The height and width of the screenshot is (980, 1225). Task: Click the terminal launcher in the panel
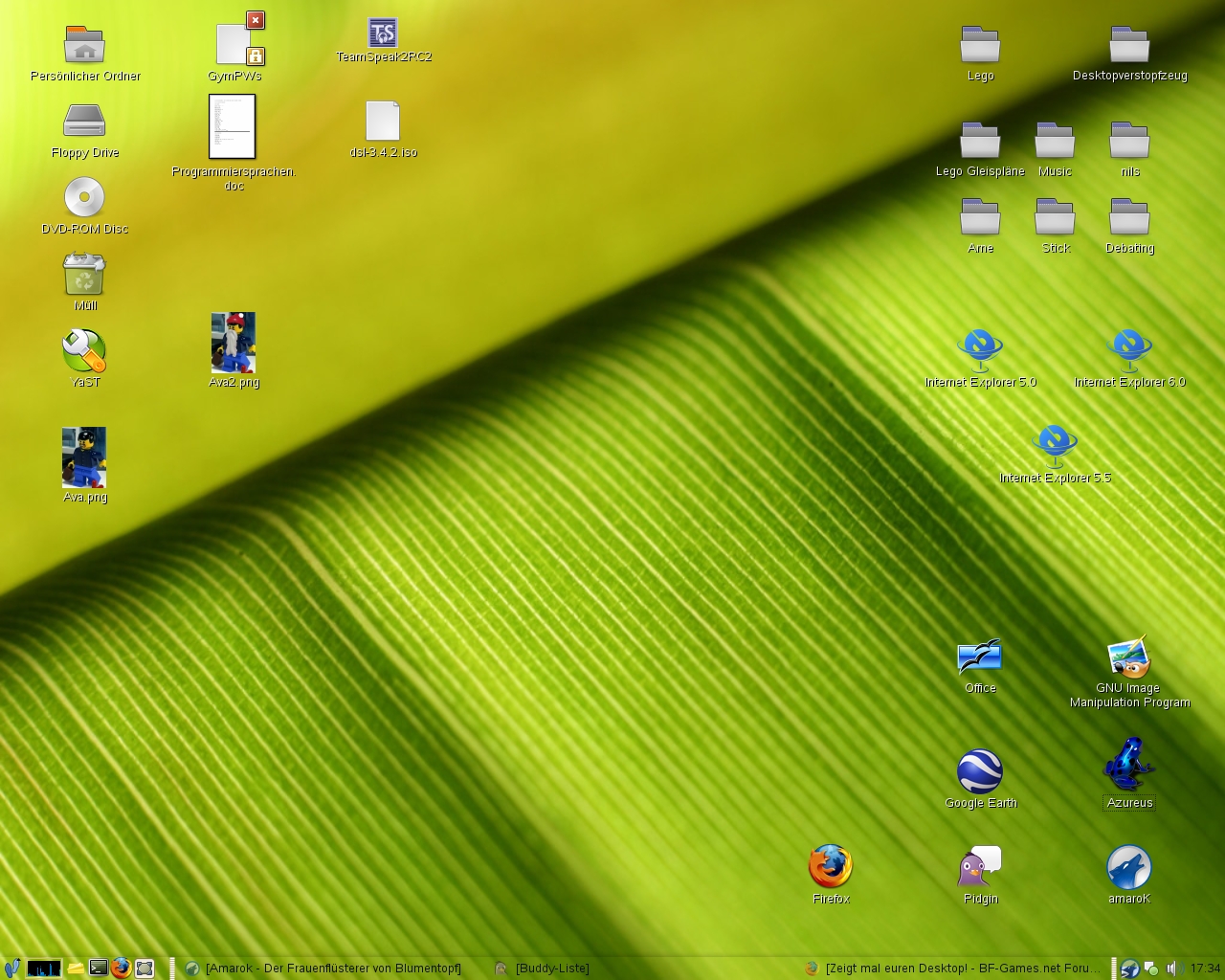[98, 969]
